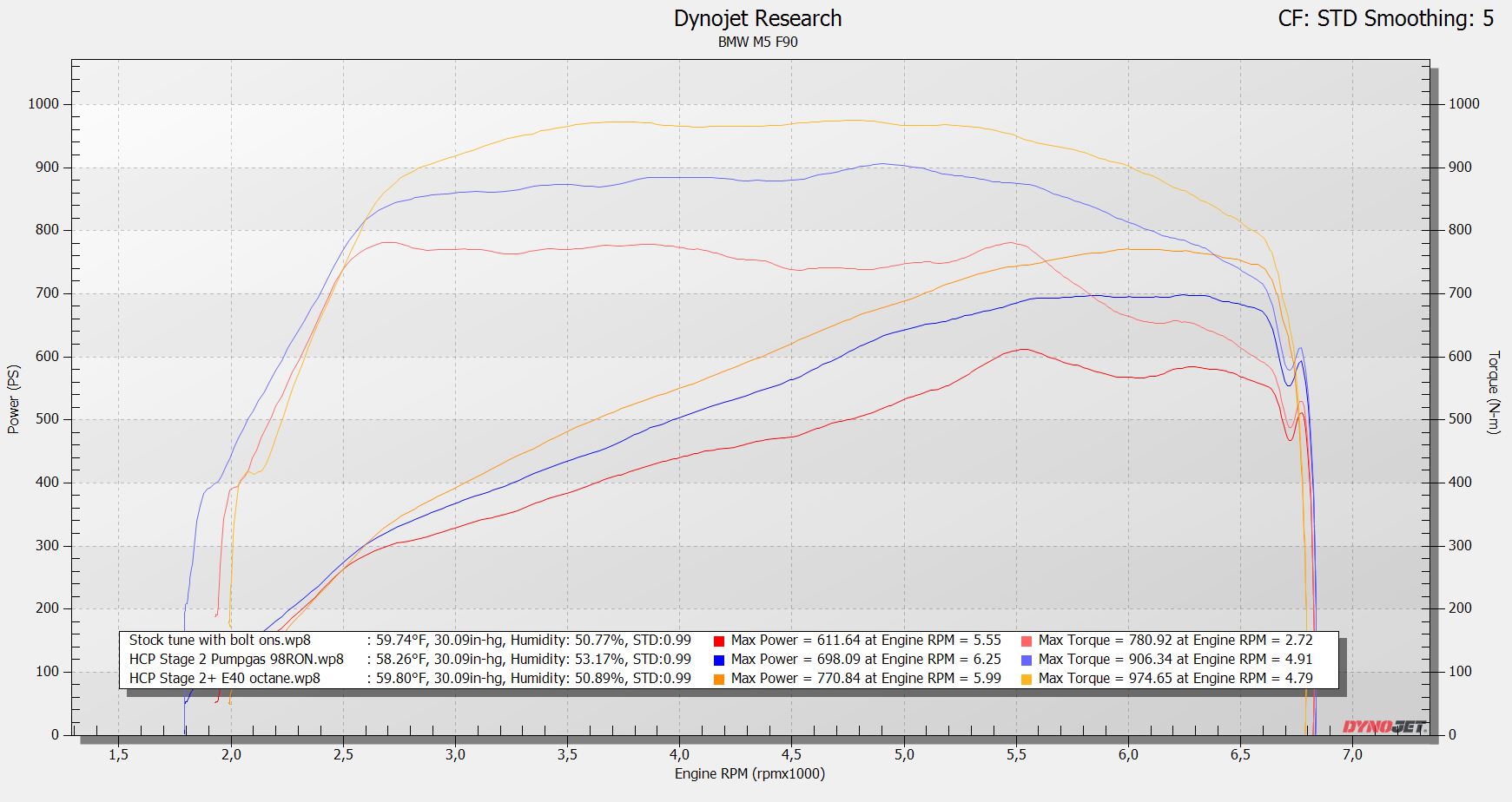Click 'Max Power = 770.84 at Engine RPM = 5.99'
This screenshot has height=802, width=1512.
point(866,679)
